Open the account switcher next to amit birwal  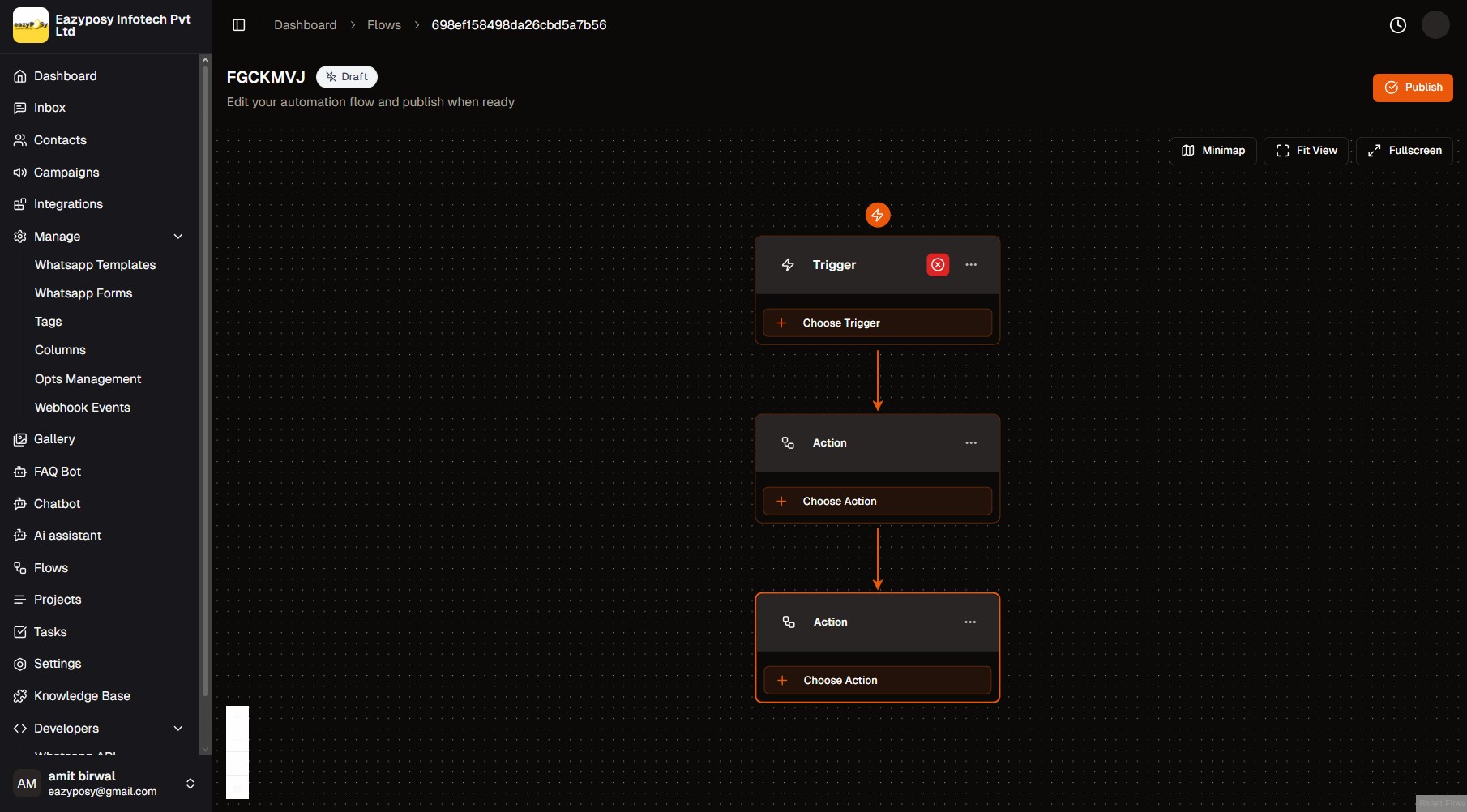pyautogui.click(x=190, y=783)
